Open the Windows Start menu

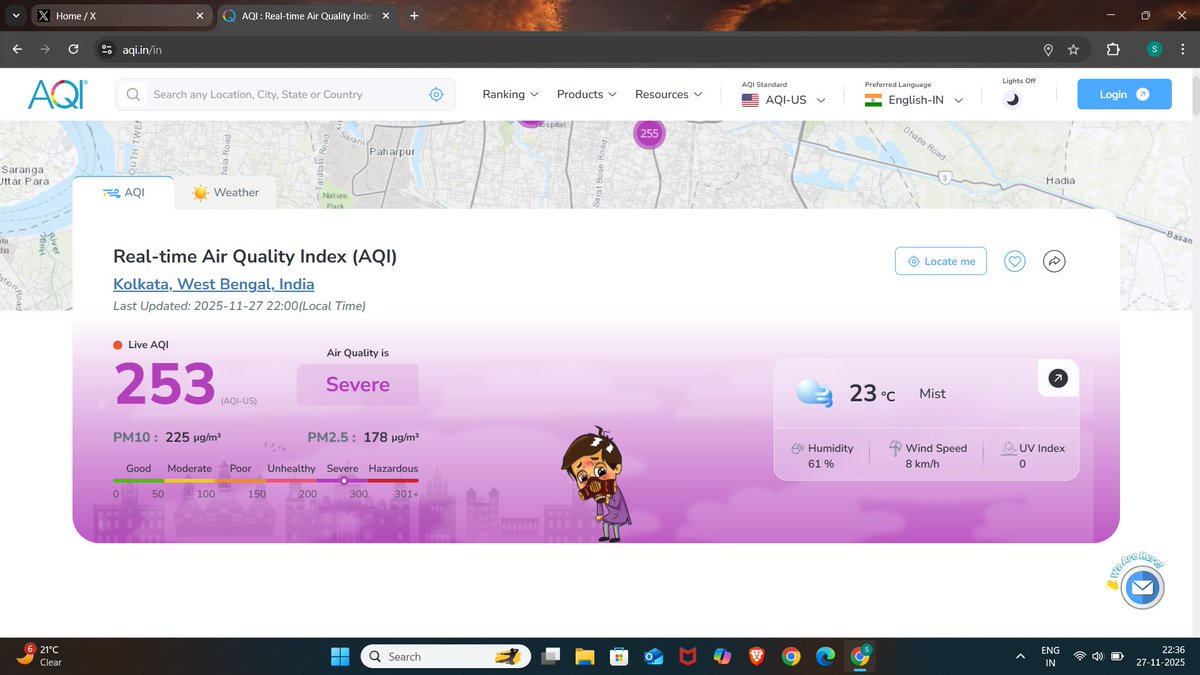pos(340,657)
